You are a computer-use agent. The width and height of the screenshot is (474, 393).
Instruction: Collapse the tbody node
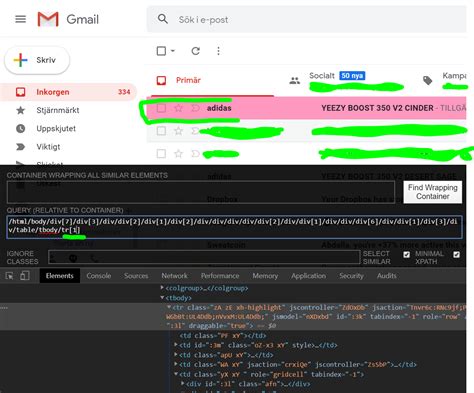[x=162, y=297]
